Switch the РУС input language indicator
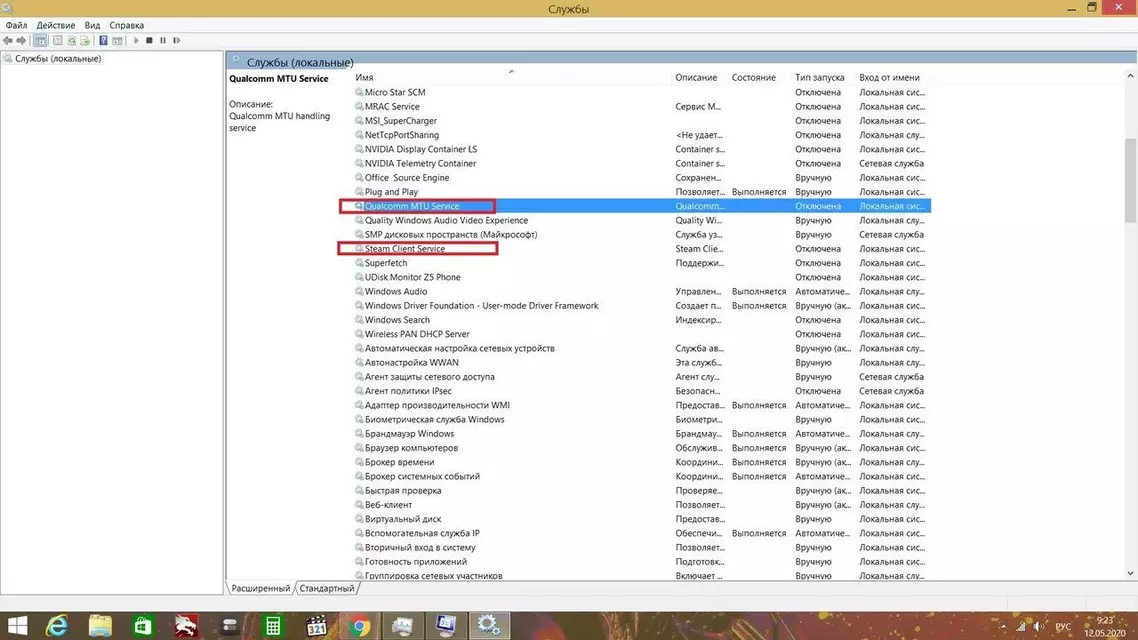 pos(1063,626)
